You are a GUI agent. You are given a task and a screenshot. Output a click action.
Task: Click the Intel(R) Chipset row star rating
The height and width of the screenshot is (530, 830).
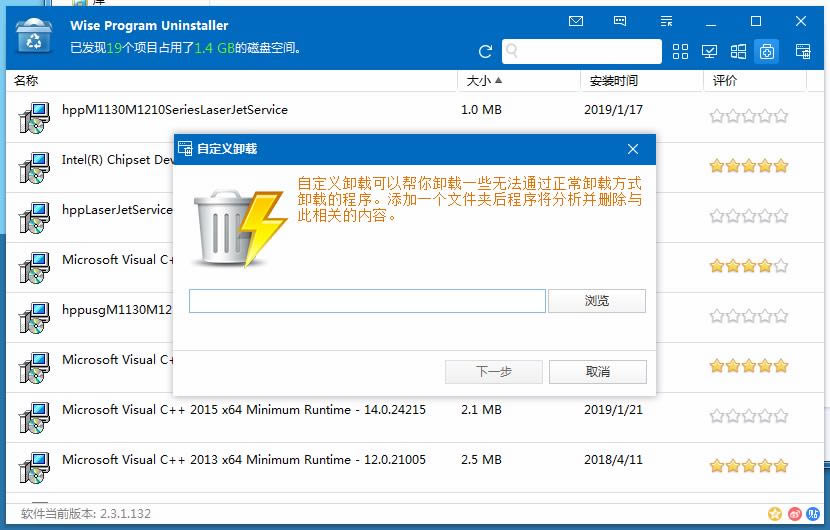(748, 166)
